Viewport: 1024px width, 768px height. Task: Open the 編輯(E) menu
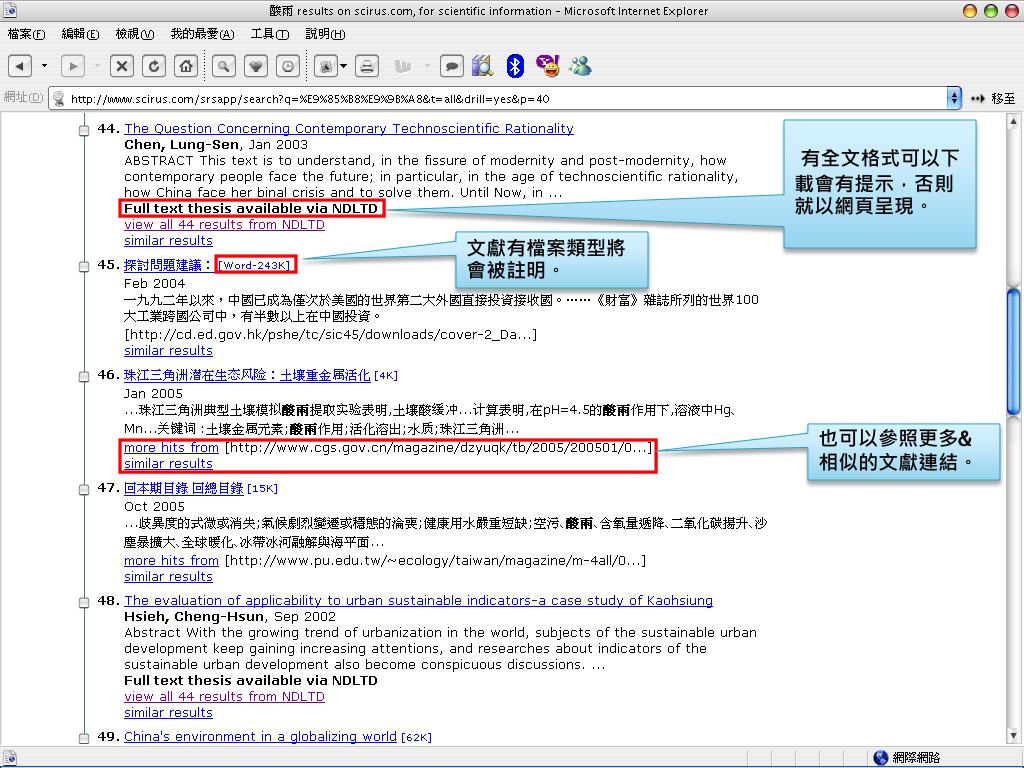pos(80,34)
